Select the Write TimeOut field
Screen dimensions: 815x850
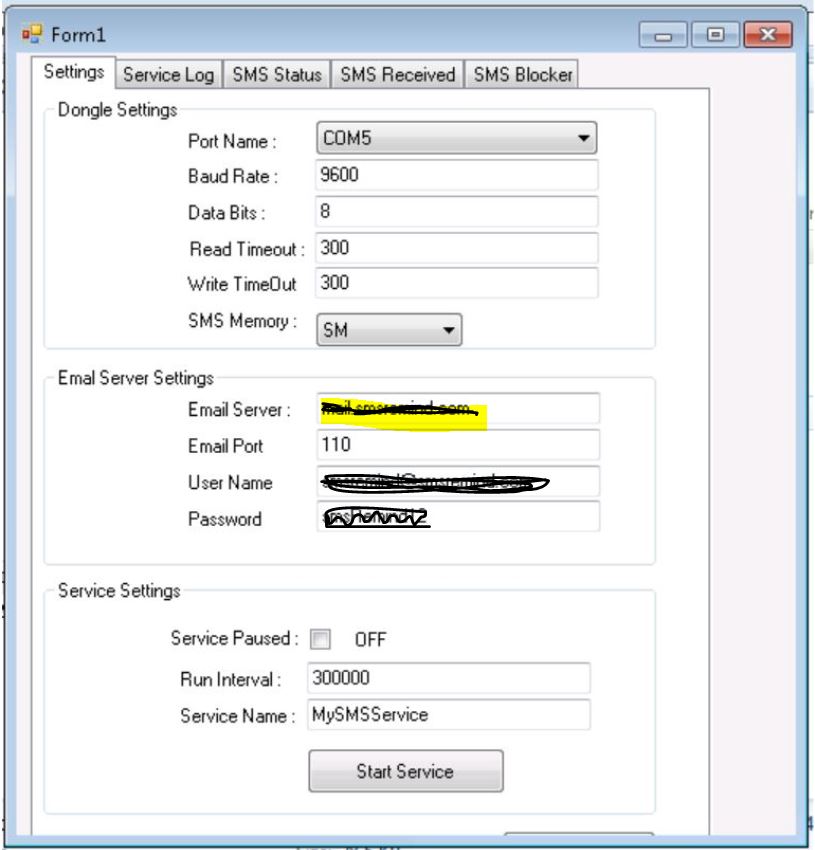[456, 283]
